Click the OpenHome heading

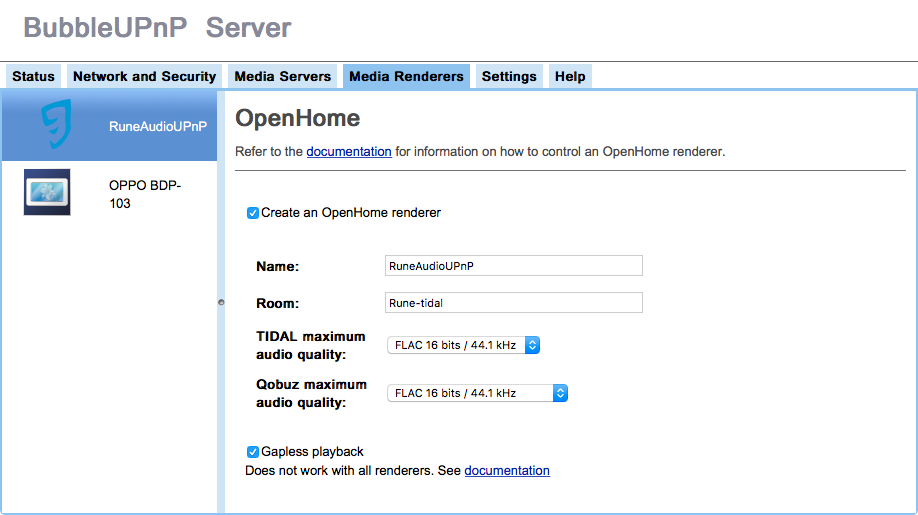click(297, 118)
